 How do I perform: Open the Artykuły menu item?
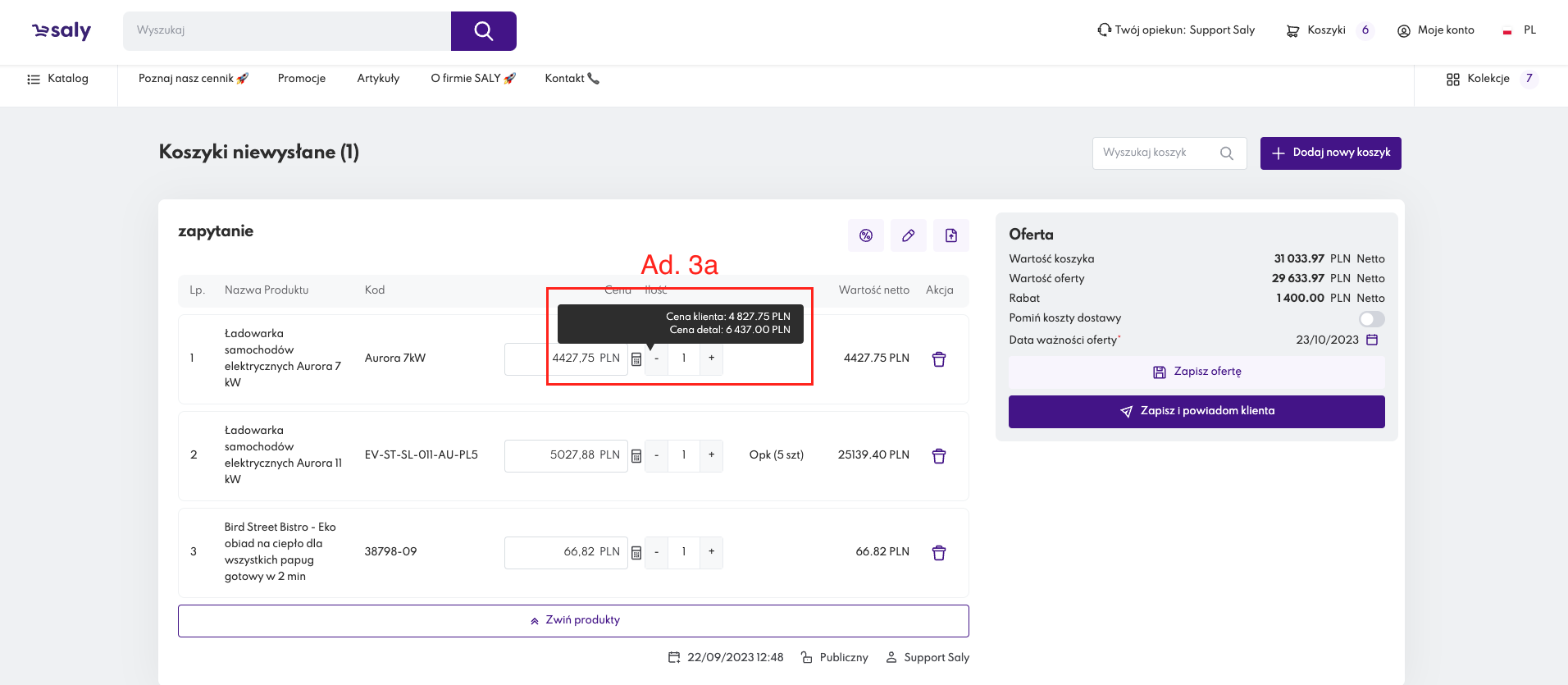pyautogui.click(x=378, y=79)
